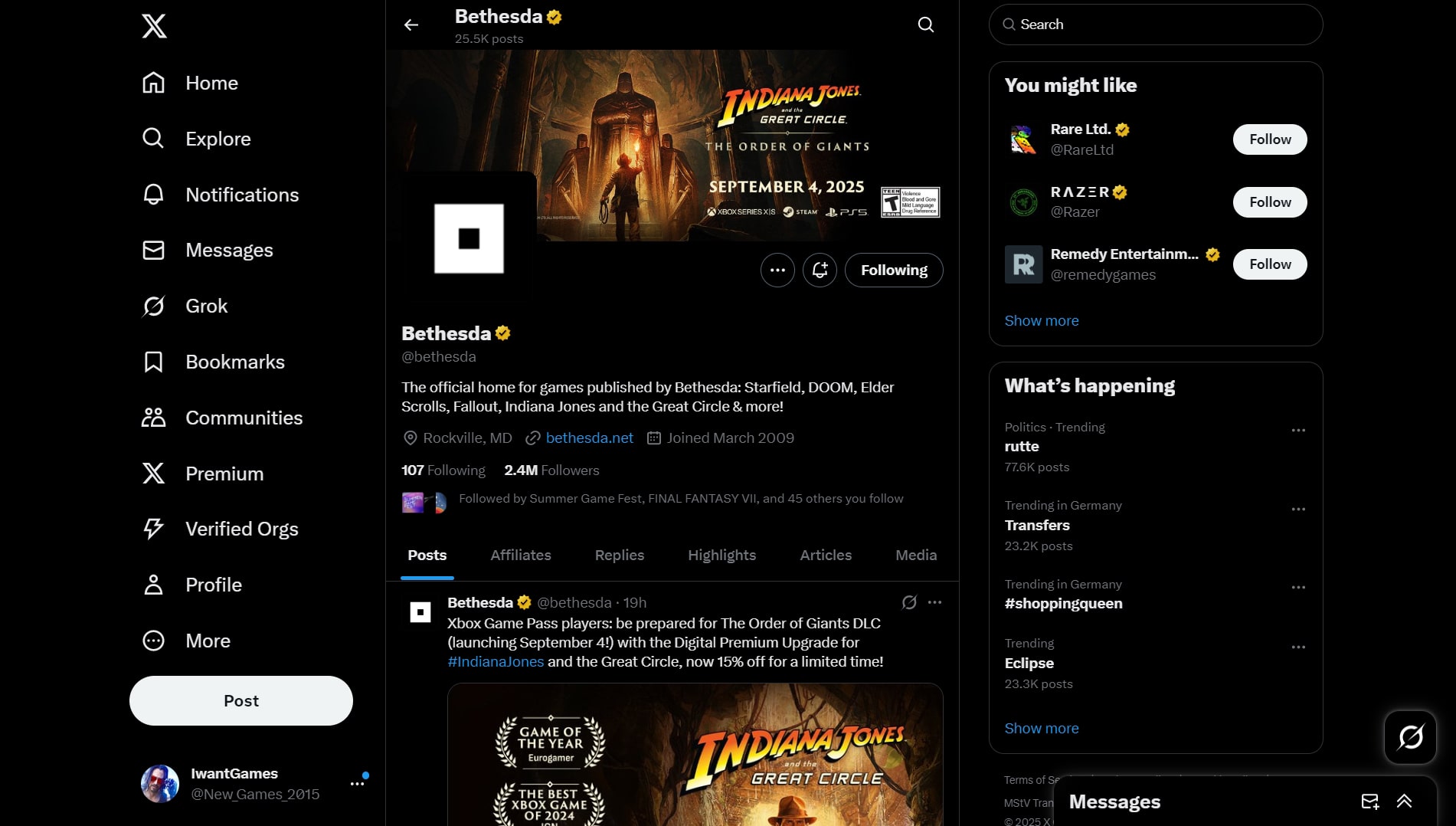Screen dimensions: 1456x826
Task: Click the Following button
Action: click(x=894, y=270)
